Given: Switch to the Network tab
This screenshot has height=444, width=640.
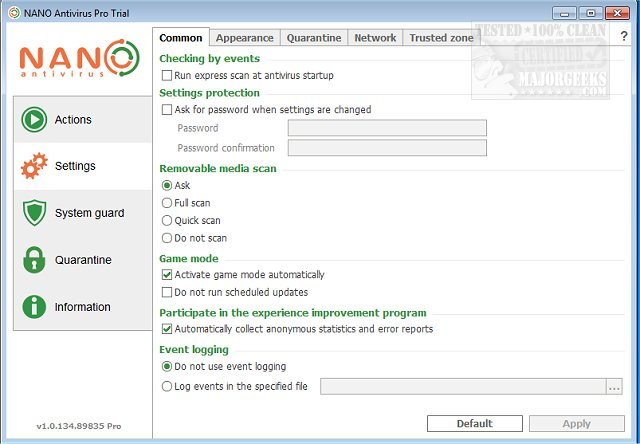Looking at the screenshot, I should click(375, 38).
